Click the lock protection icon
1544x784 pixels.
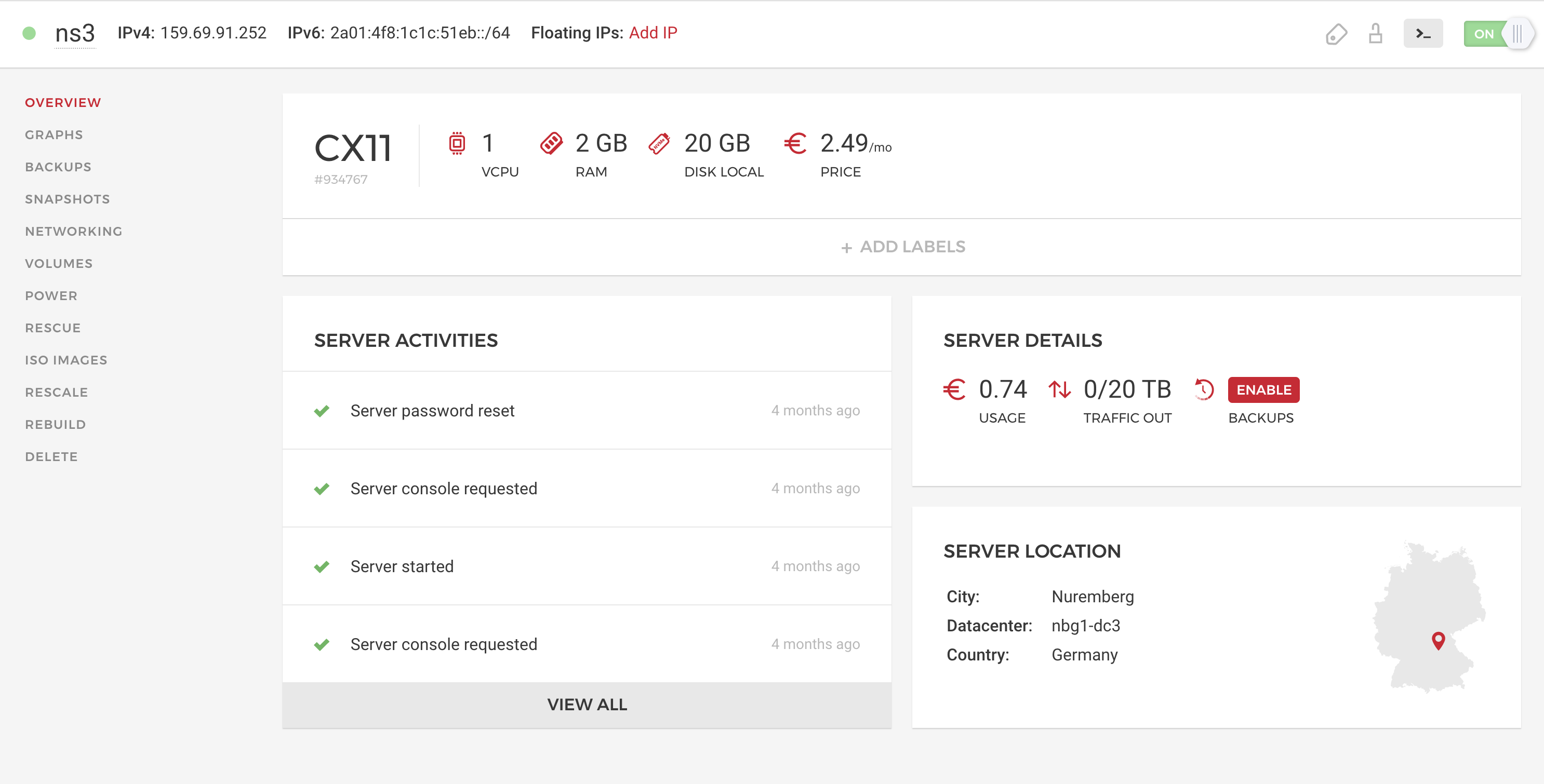pyautogui.click(x=1375, y=34)
